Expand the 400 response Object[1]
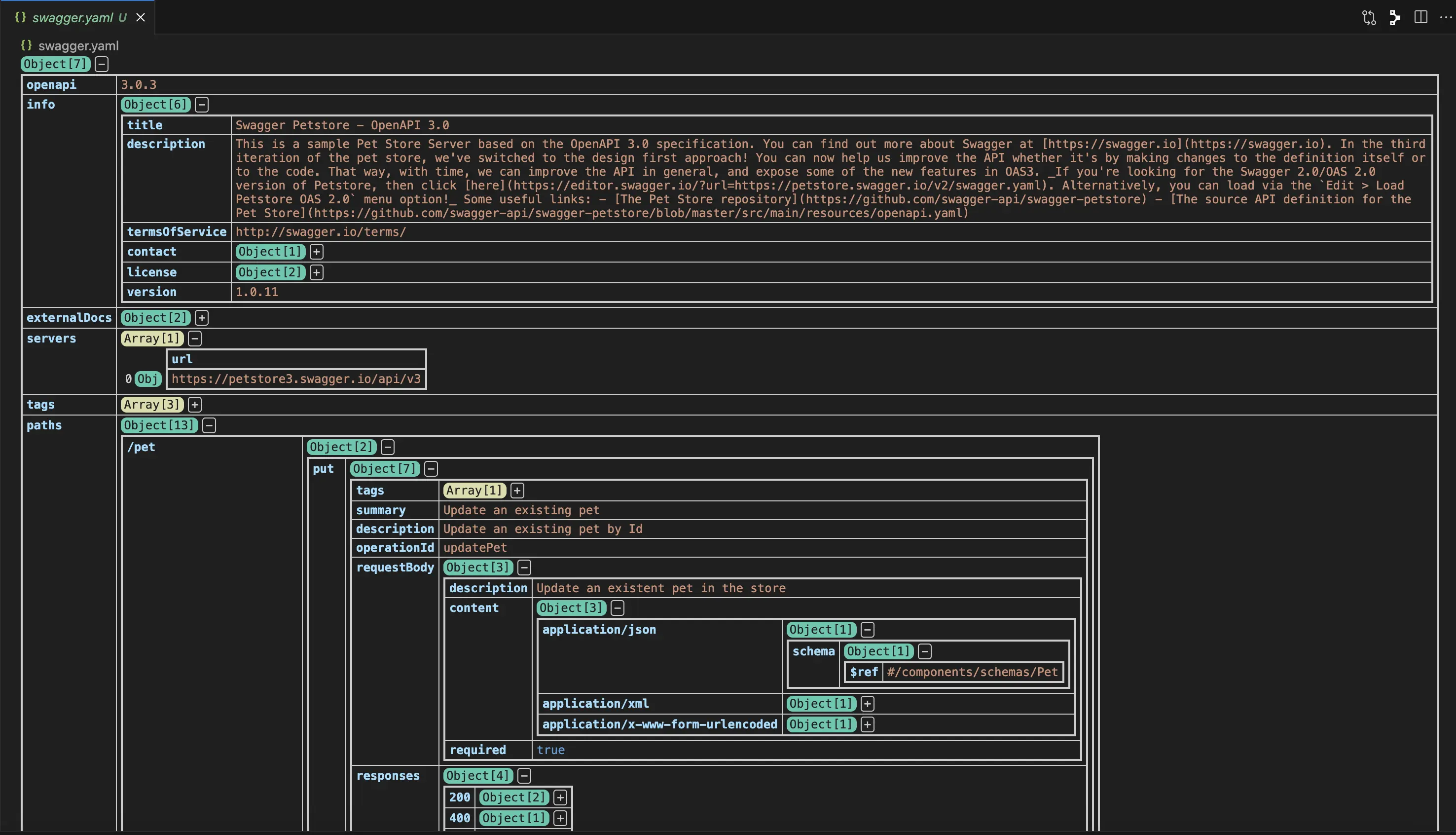The height and width of the screenshot is (835, 1456). pyautogui.click(x=560, y=818)
